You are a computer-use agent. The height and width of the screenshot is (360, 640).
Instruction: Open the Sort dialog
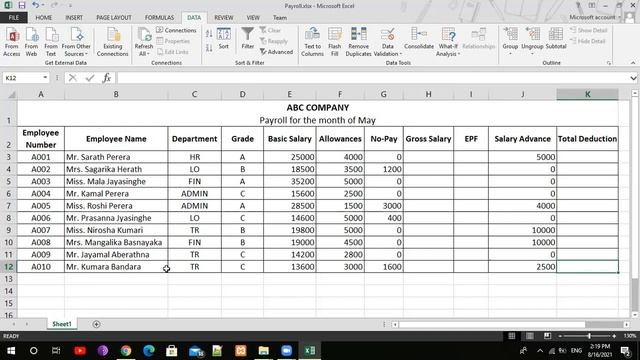point(224,38)
